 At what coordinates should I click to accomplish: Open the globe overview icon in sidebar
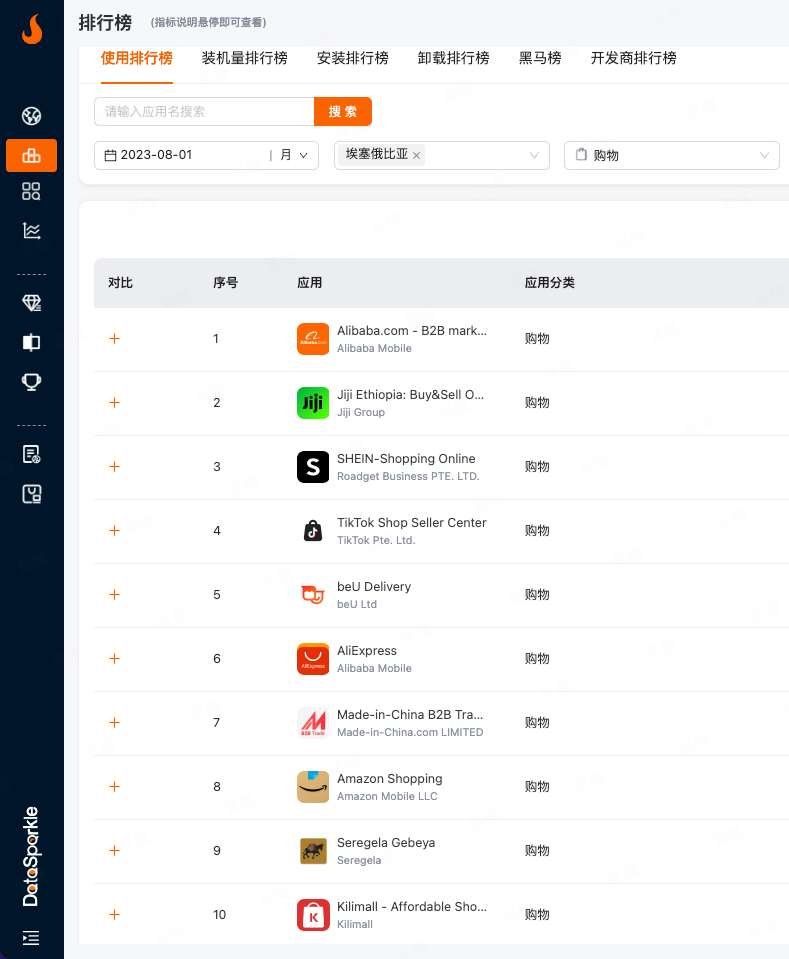tap(31, 116)
